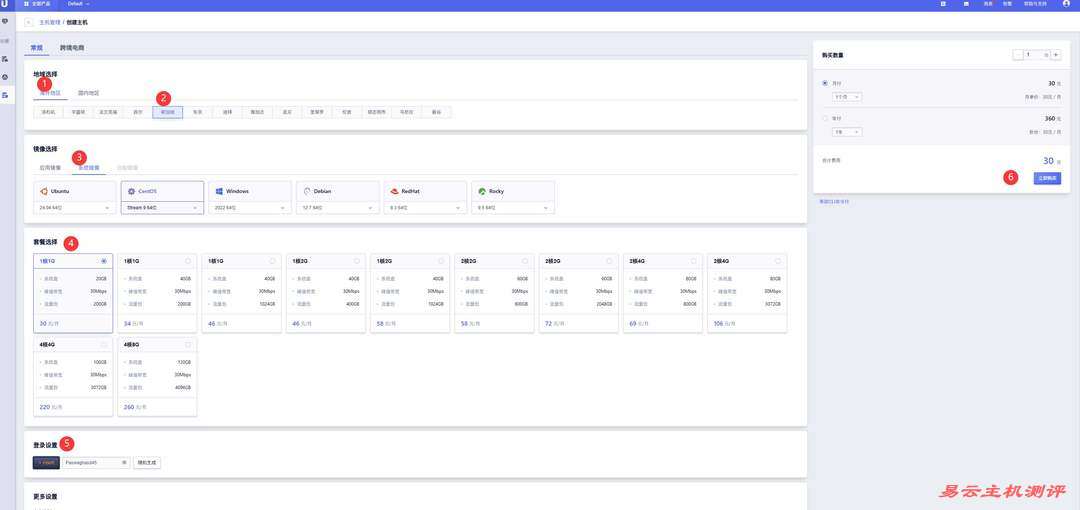
Task: Choose the 34元/月 1核1G plan radio
Action: [x=188, y=261]
